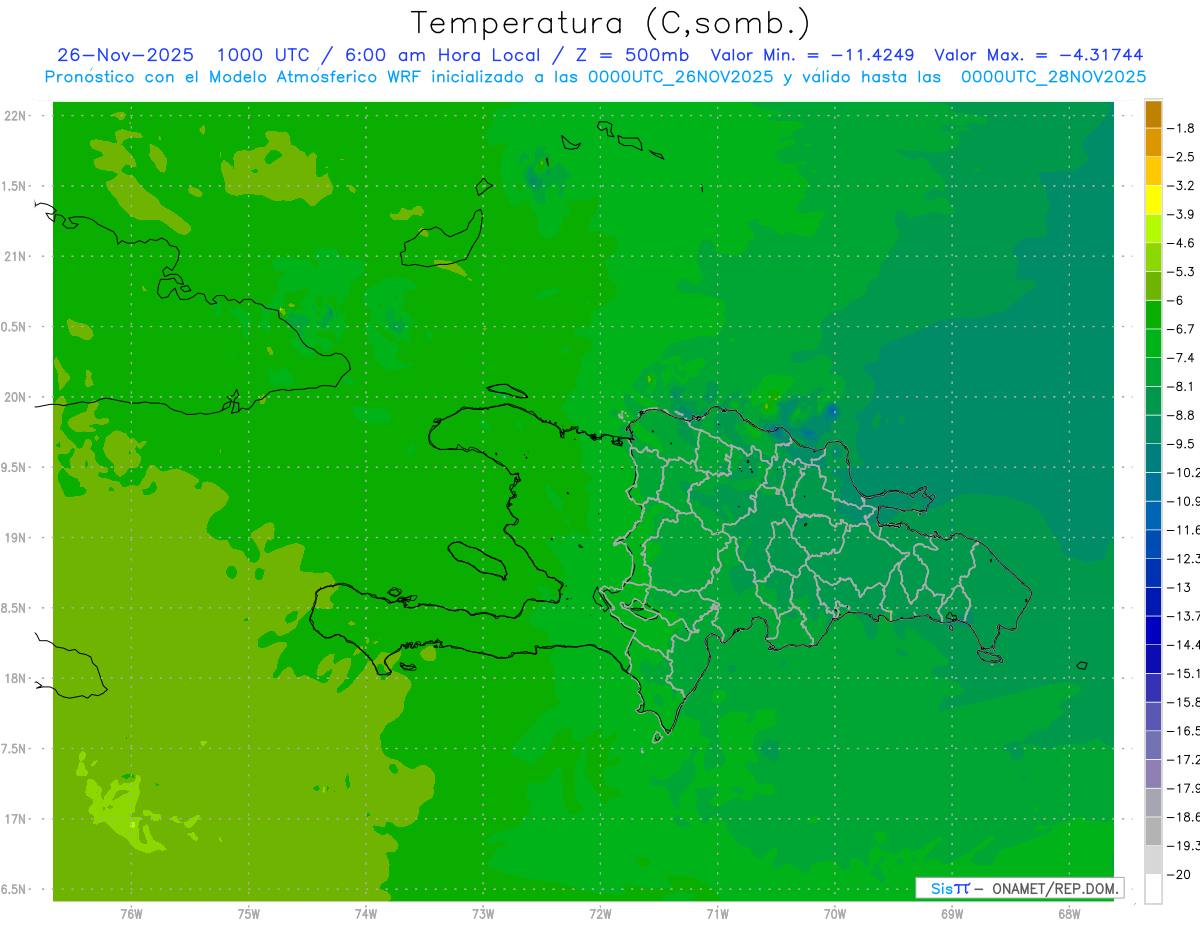The width and height of the screenshot is (1200, 927).
Task: Click the "68W" longitude axis label
Action: (x=1069, y=914)
